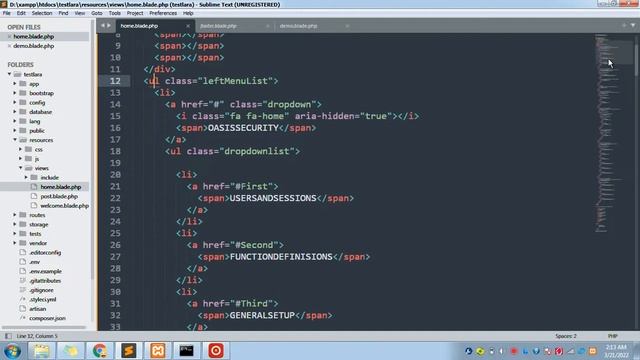Screen dimensions: 640x360
Task: Open the Edit menu
Action: (x=21, y=13)
